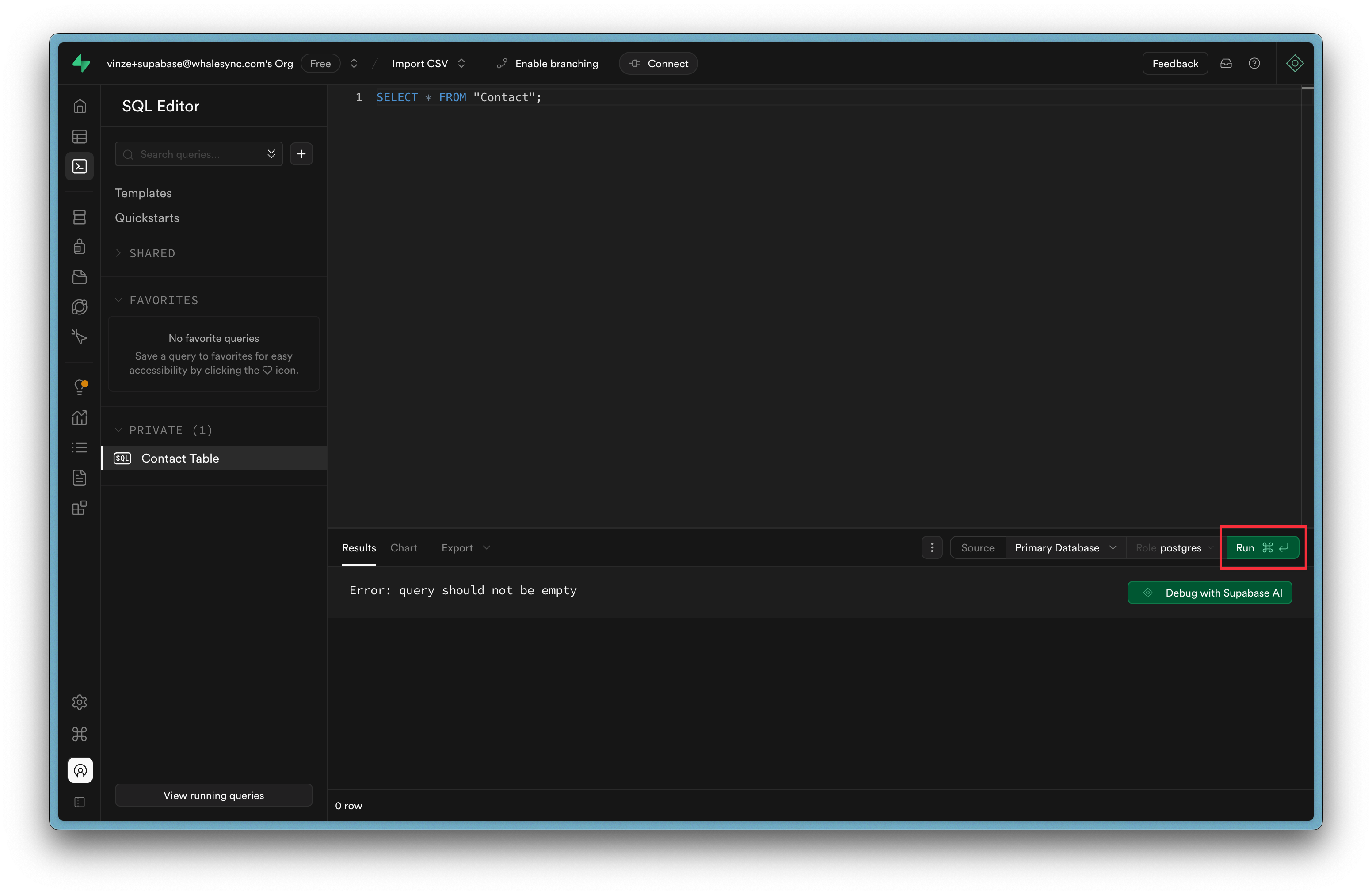This screenshot has width=1372, height=895.
Task: Select the SQL Editor sidebar icon
Action: point(80,167)
